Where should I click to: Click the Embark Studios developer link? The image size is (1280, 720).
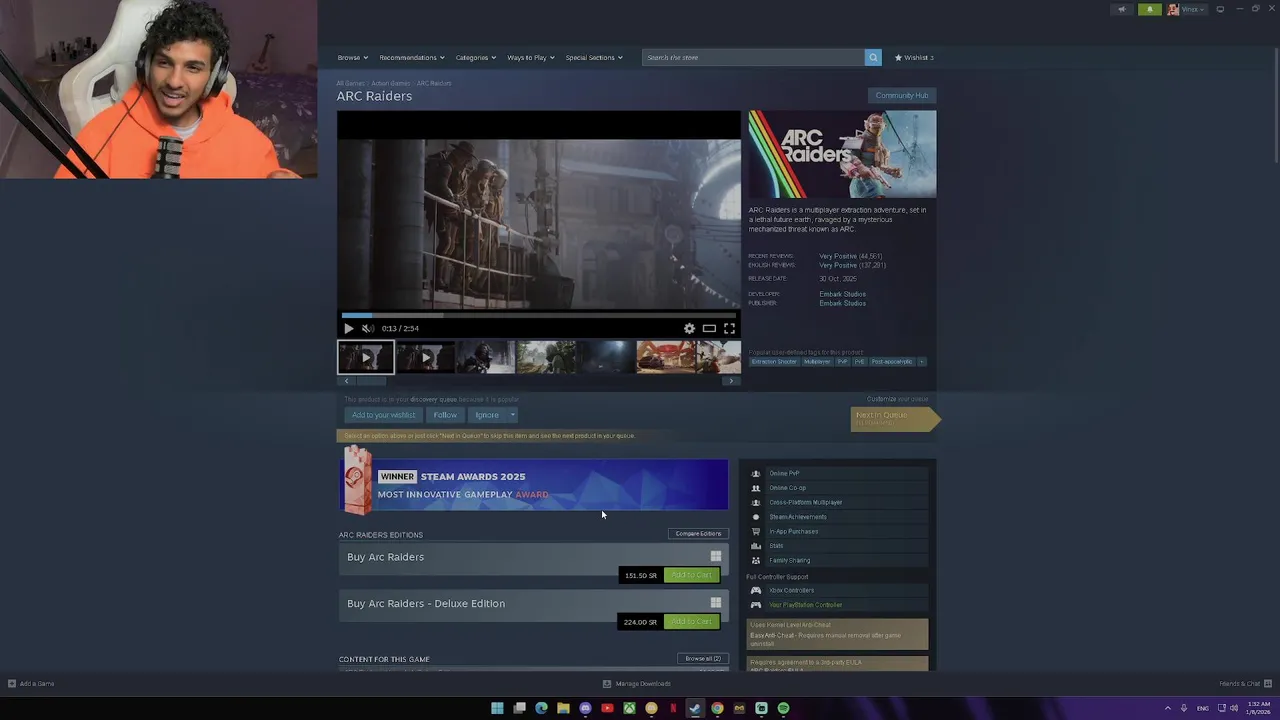[x=842, y=294]
